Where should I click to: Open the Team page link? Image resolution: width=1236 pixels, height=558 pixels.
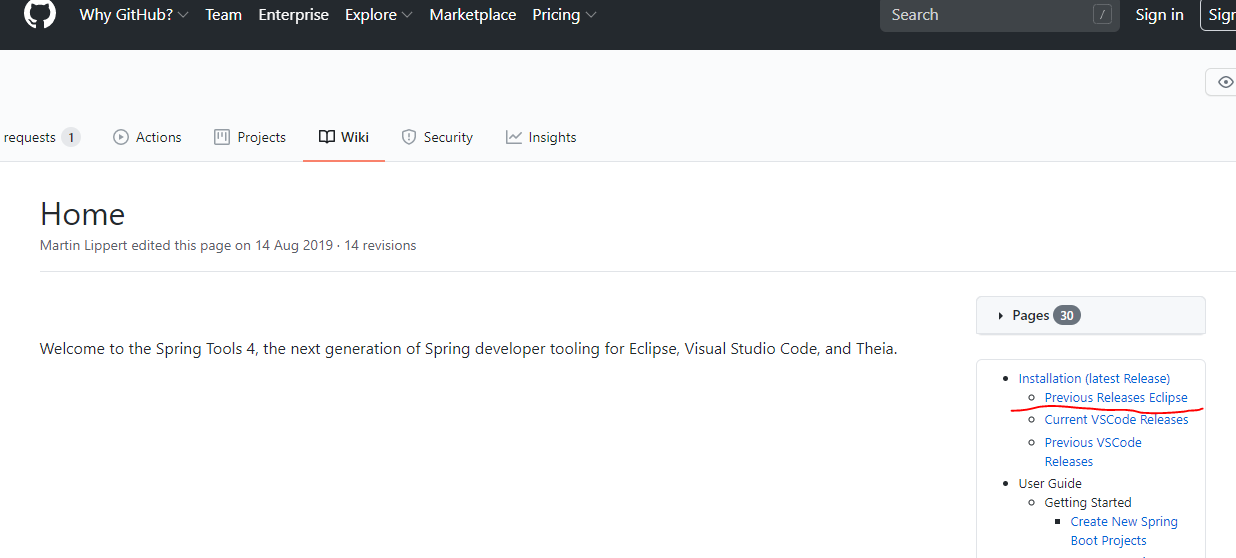click(224, 15)
